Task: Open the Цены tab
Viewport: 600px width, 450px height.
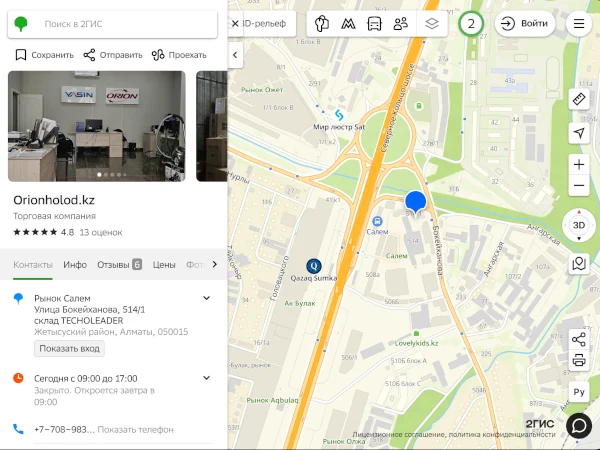Action: (164, 265)
